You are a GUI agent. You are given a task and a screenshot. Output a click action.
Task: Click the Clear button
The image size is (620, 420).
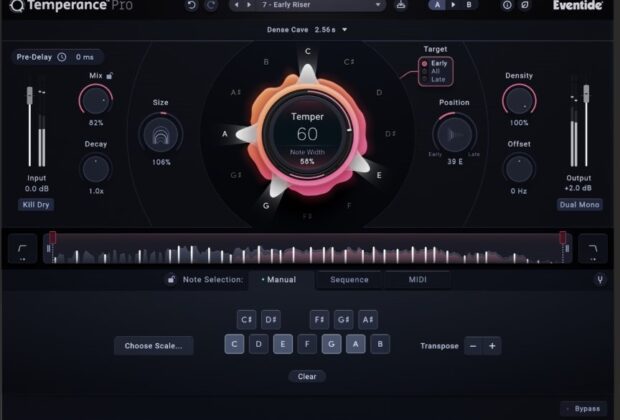(x=307, y=376)
